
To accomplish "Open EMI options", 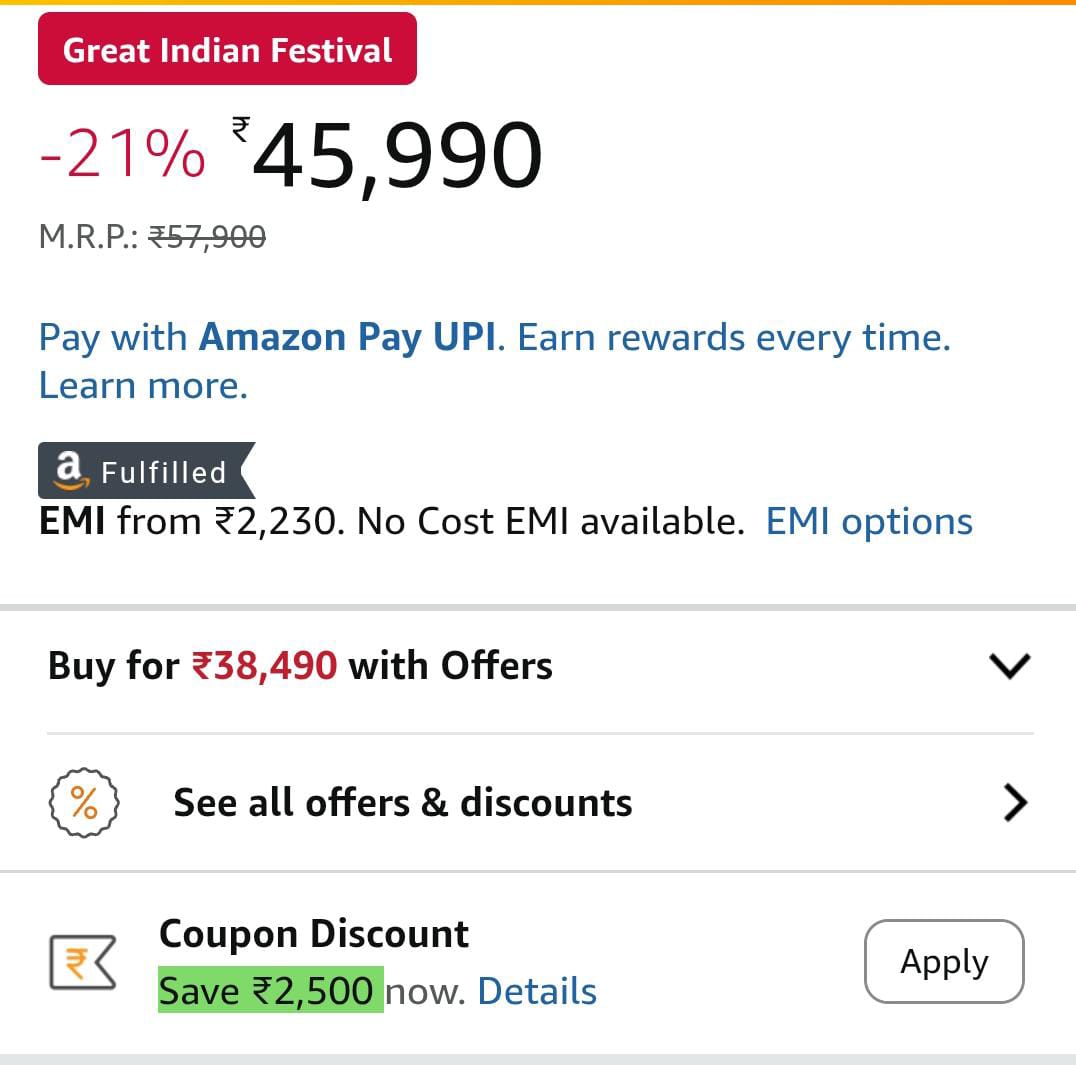I will click(868, 522).
